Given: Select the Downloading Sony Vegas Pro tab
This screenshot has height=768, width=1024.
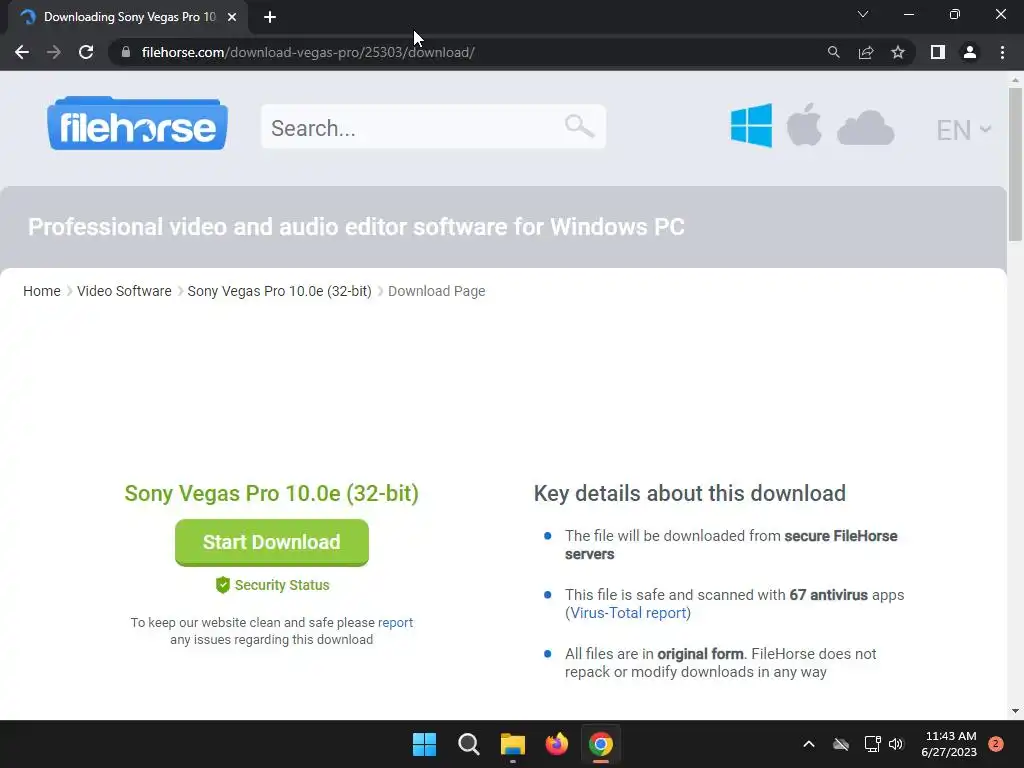Looking at the screenshot, I should point(129,17).
